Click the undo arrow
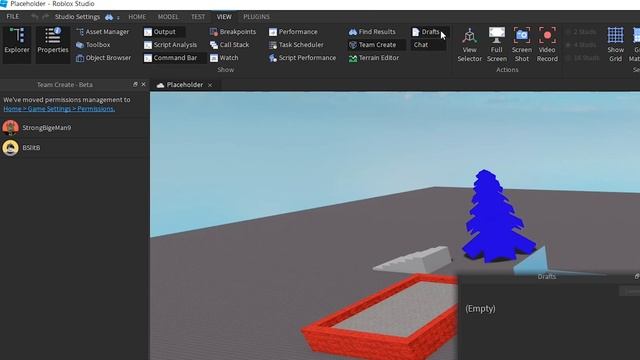 click(x=35, y=17)
